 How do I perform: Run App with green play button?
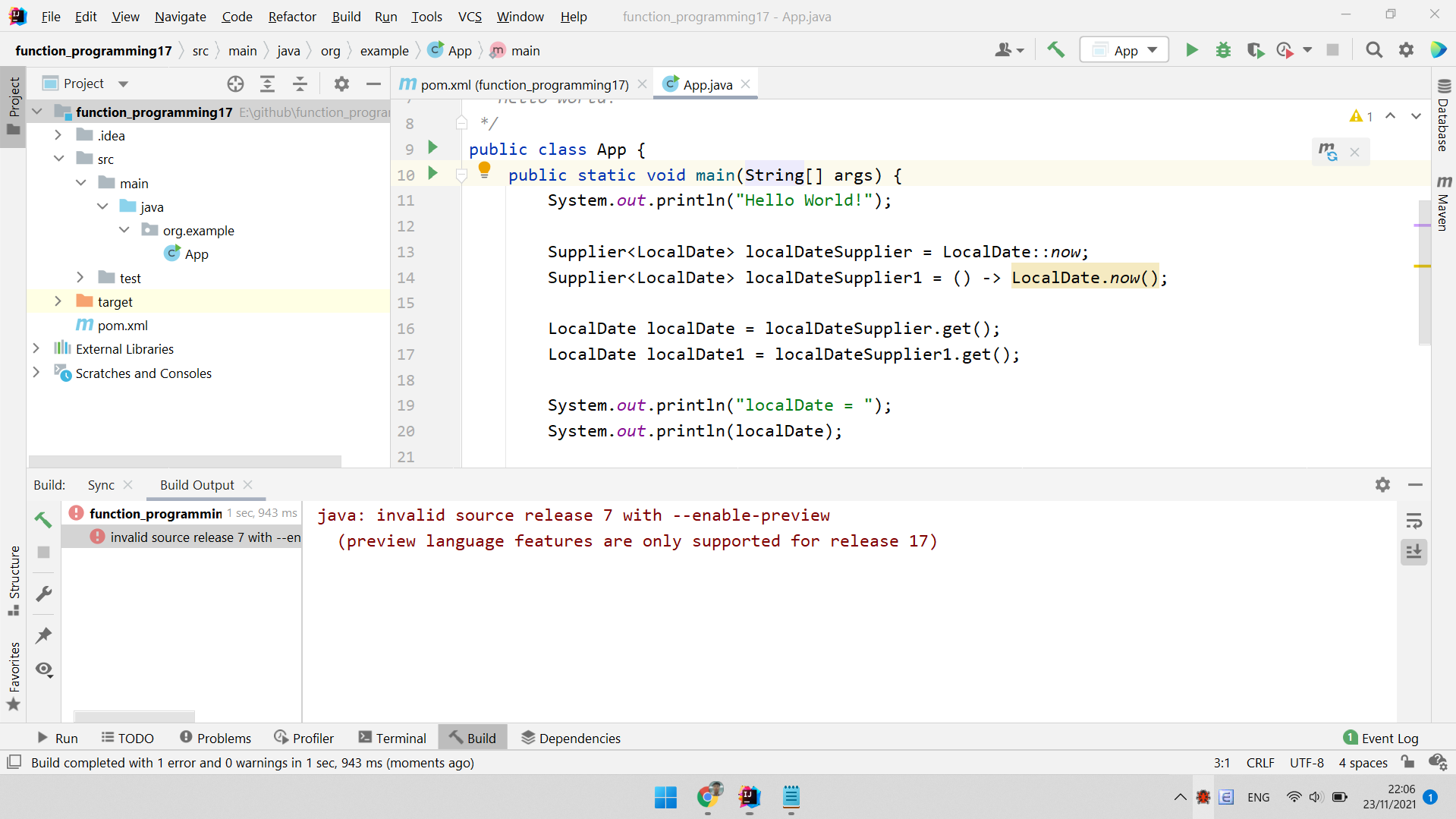pyautogui.click(x=1191, y=50)
